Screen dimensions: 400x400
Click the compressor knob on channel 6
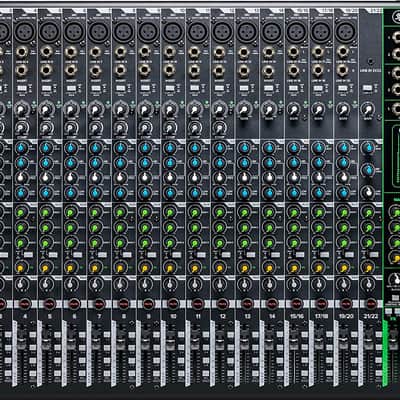[x=71, y=128]
